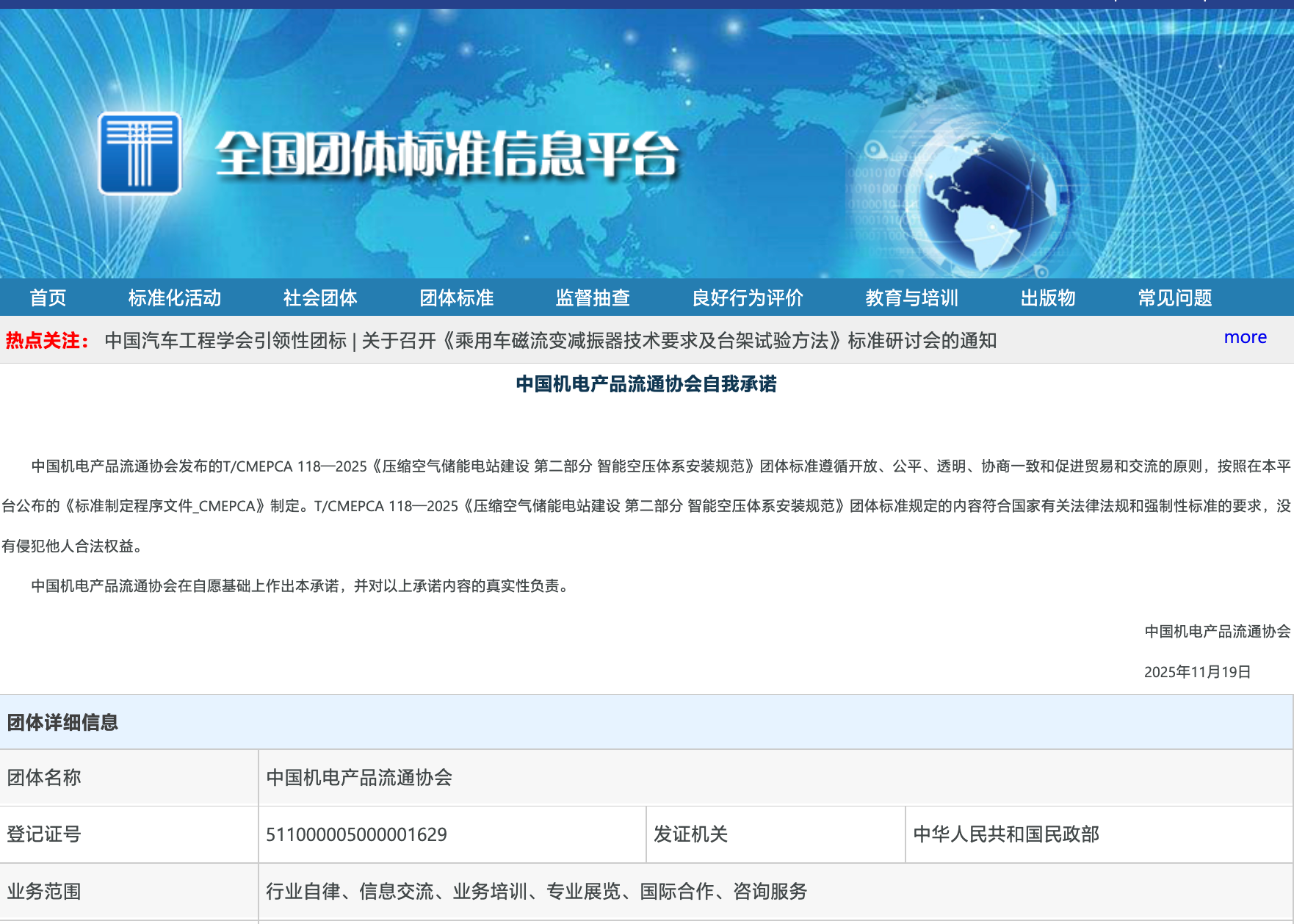Viewport: 1294px width, 924px height.
Task: Select the 行业自律、信息交流 business scope text
Action: (537, 891)
